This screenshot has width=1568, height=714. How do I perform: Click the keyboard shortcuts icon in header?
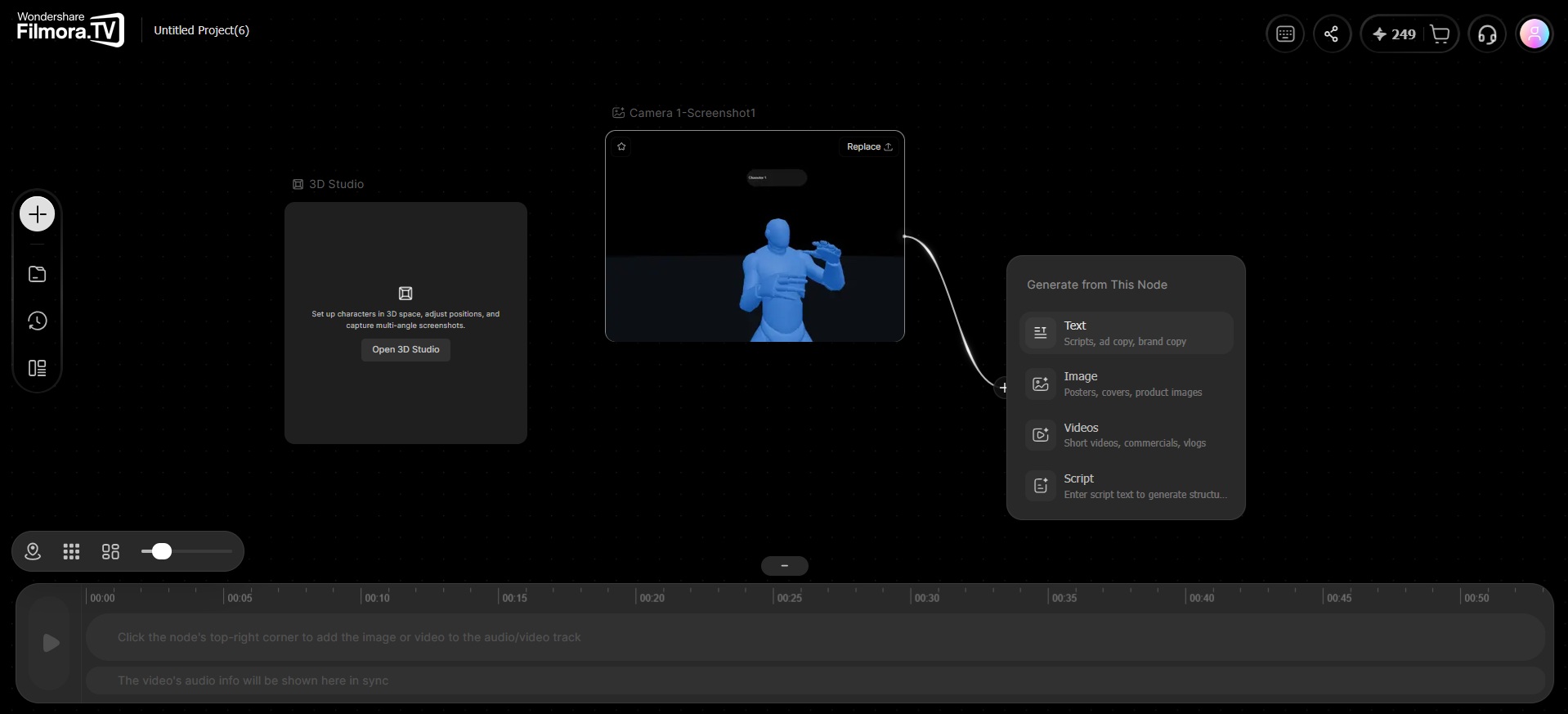pos(1285,34)
